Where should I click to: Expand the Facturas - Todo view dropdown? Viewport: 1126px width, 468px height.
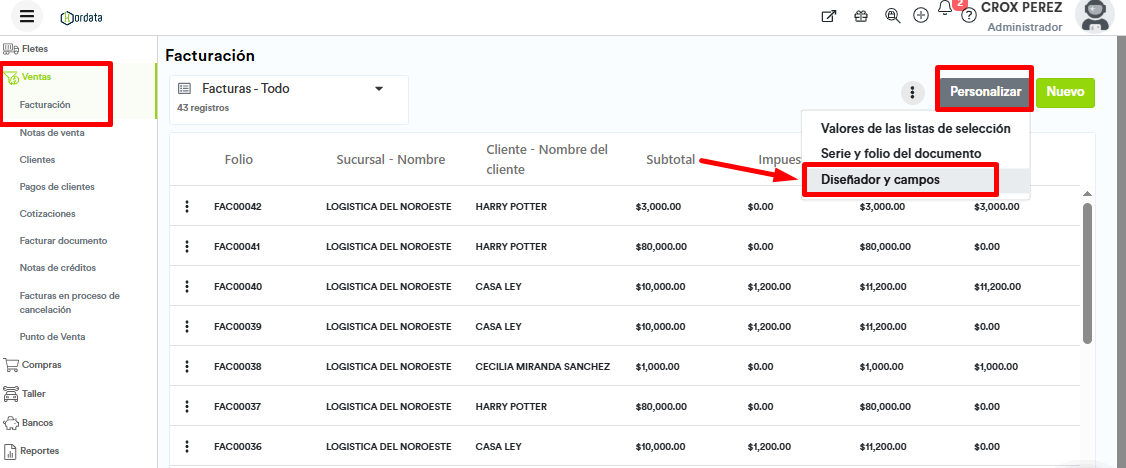pyautogui.click(x=379, y=89)
